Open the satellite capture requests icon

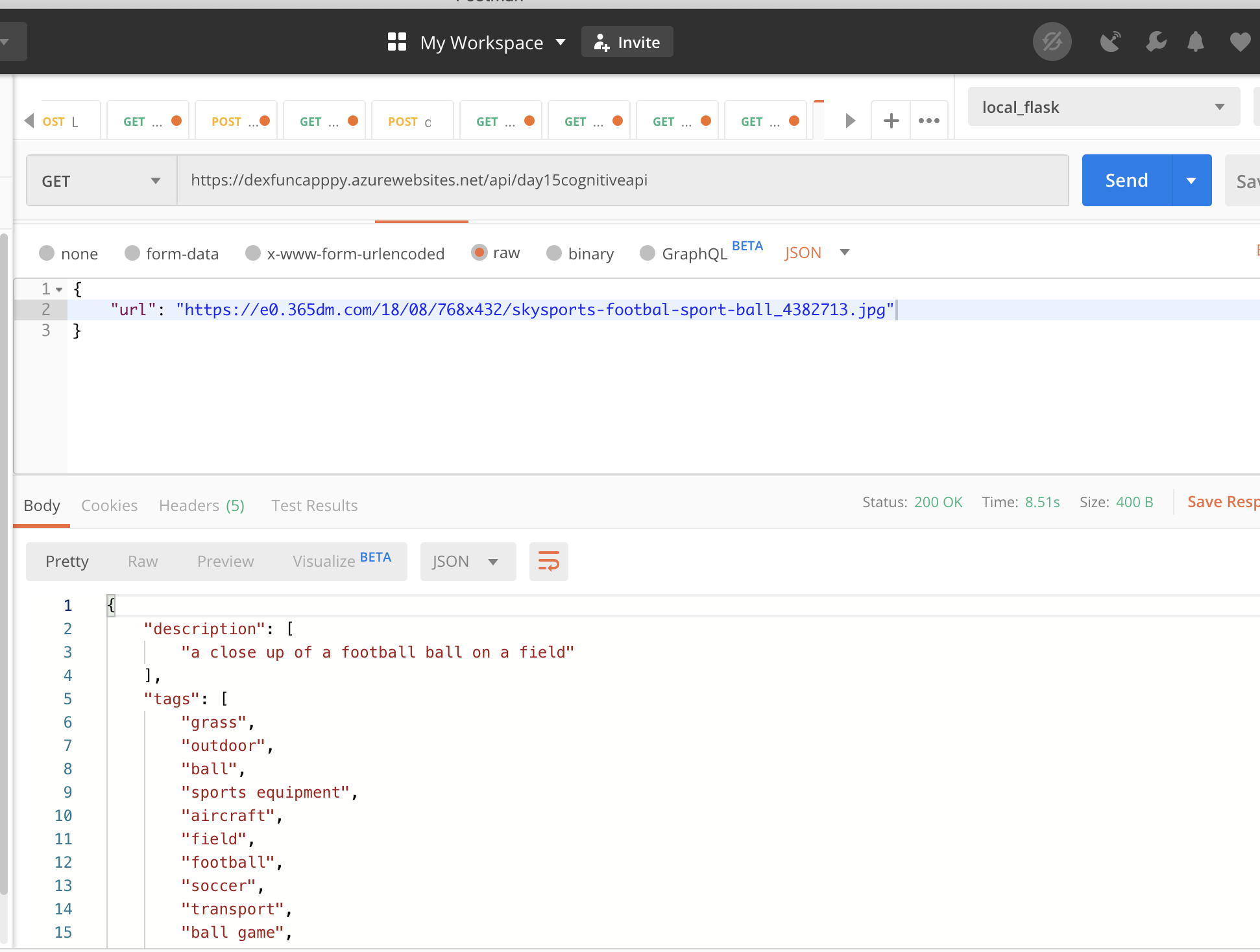click(x=1110, y=42)
